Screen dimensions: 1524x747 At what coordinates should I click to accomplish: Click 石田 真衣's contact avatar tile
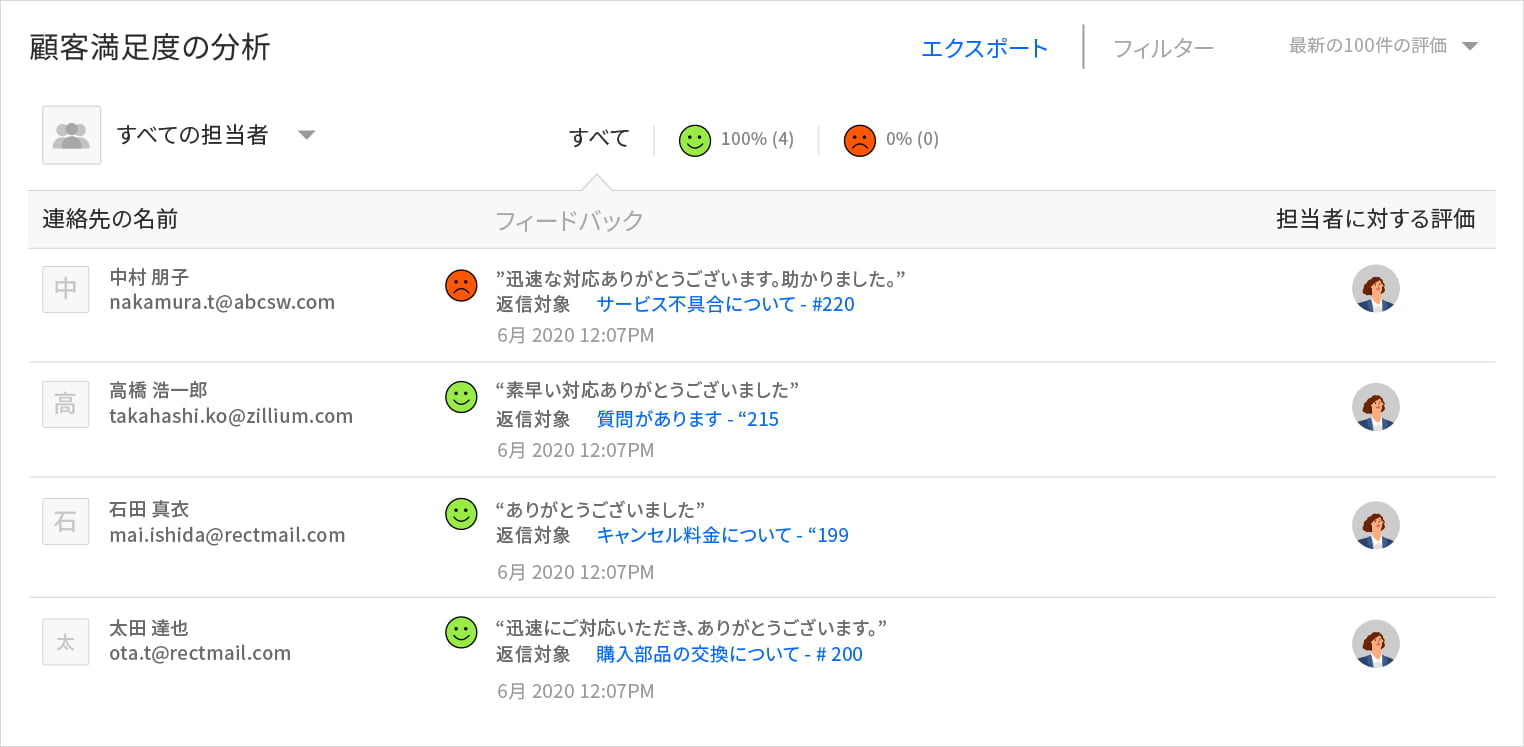tap(65, 521)
